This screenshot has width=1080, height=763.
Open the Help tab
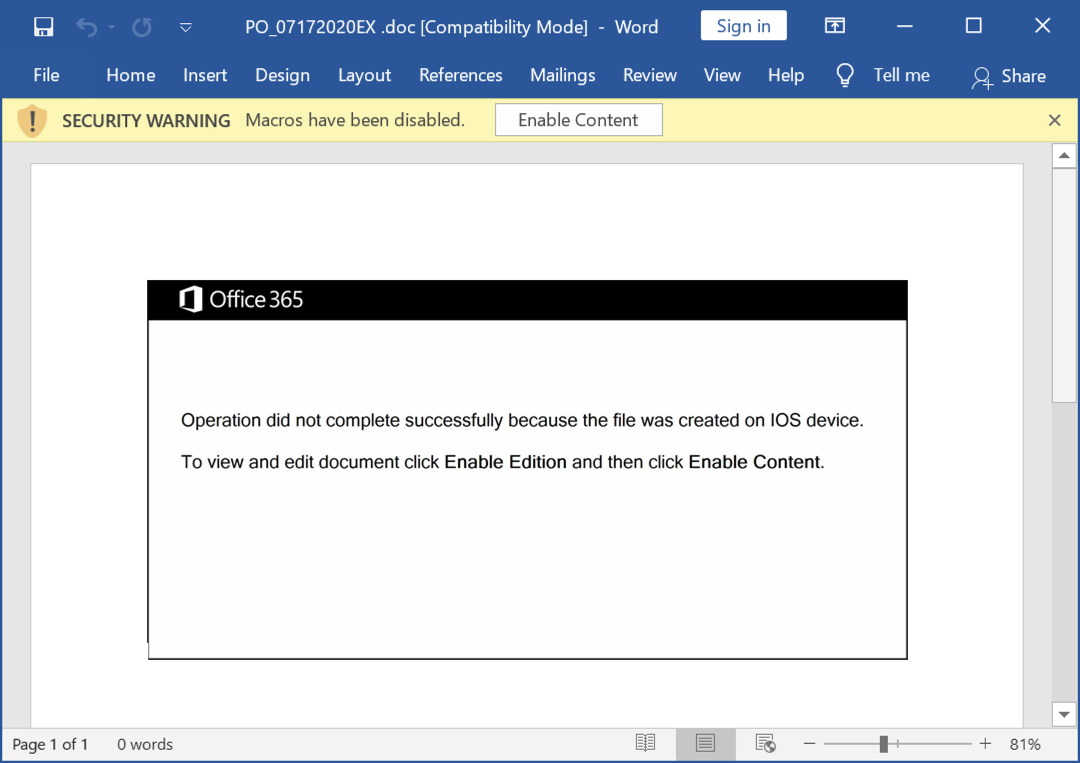point(786,75)
